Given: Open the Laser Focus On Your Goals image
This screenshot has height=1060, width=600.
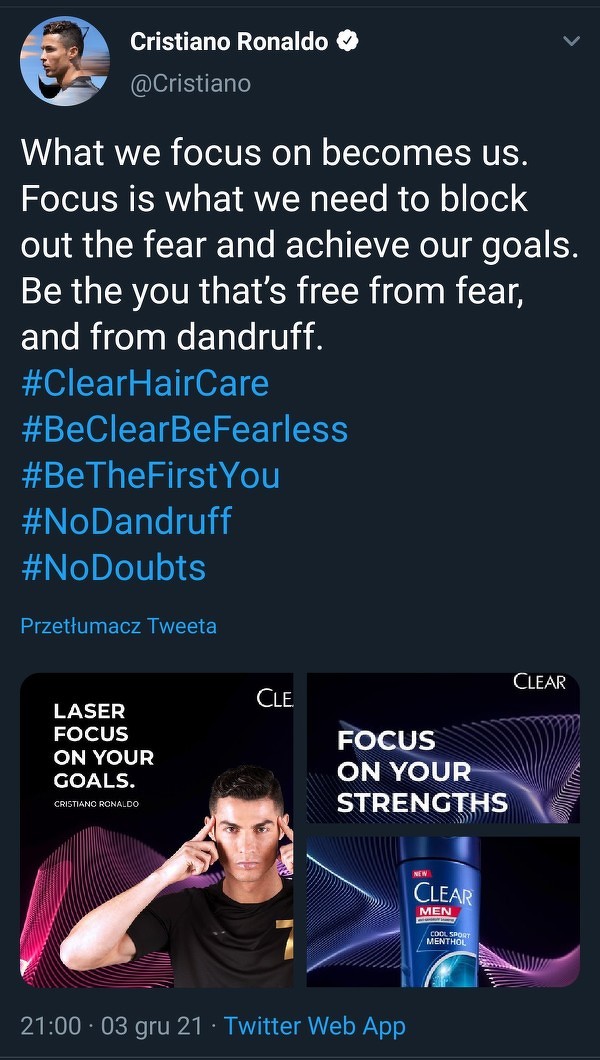Looking at the screenshot, I should 157,830.
